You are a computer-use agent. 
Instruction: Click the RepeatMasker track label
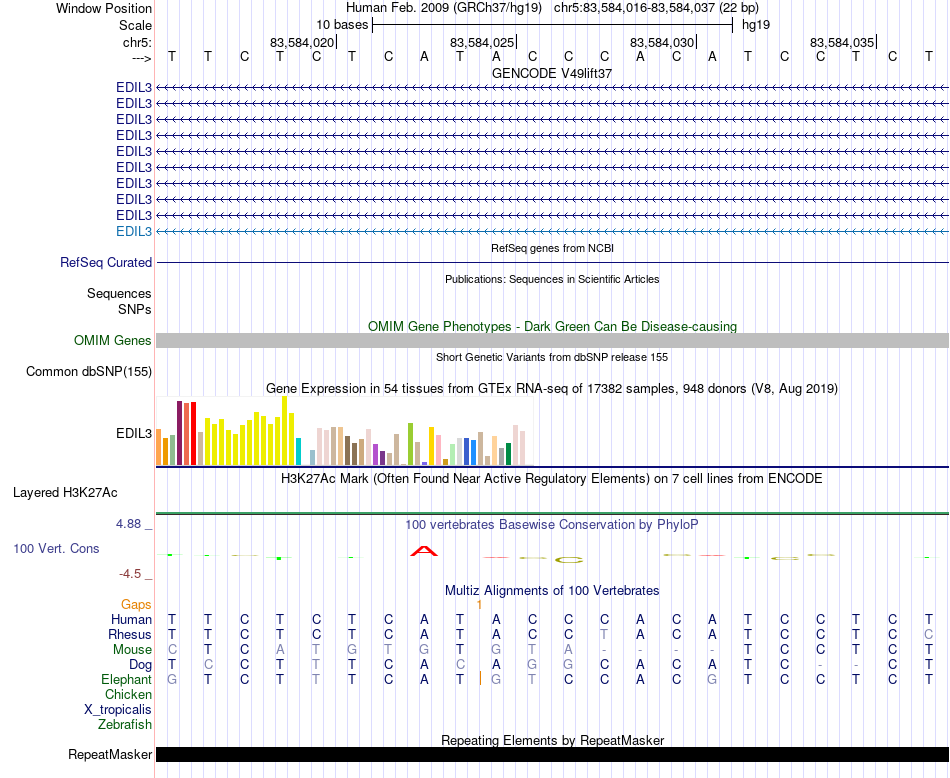point(110,754)
